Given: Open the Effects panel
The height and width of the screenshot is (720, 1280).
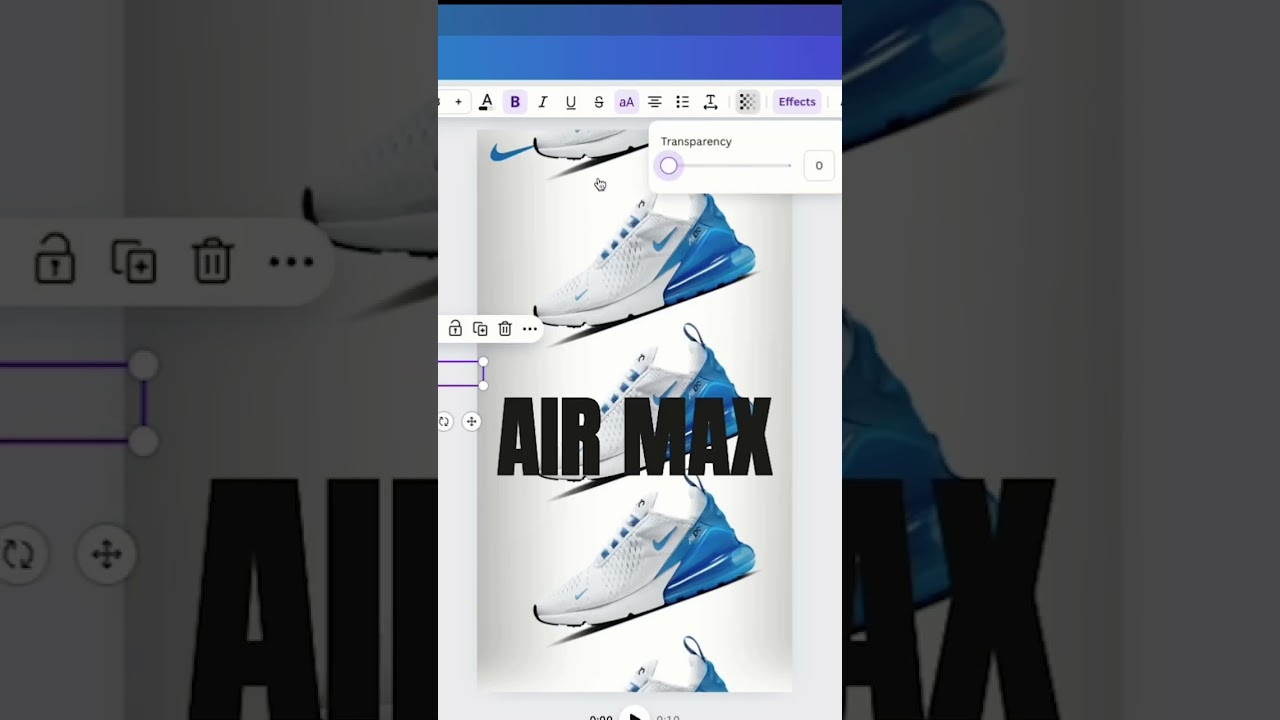Looking at the screenshot, I should [797, 102].
